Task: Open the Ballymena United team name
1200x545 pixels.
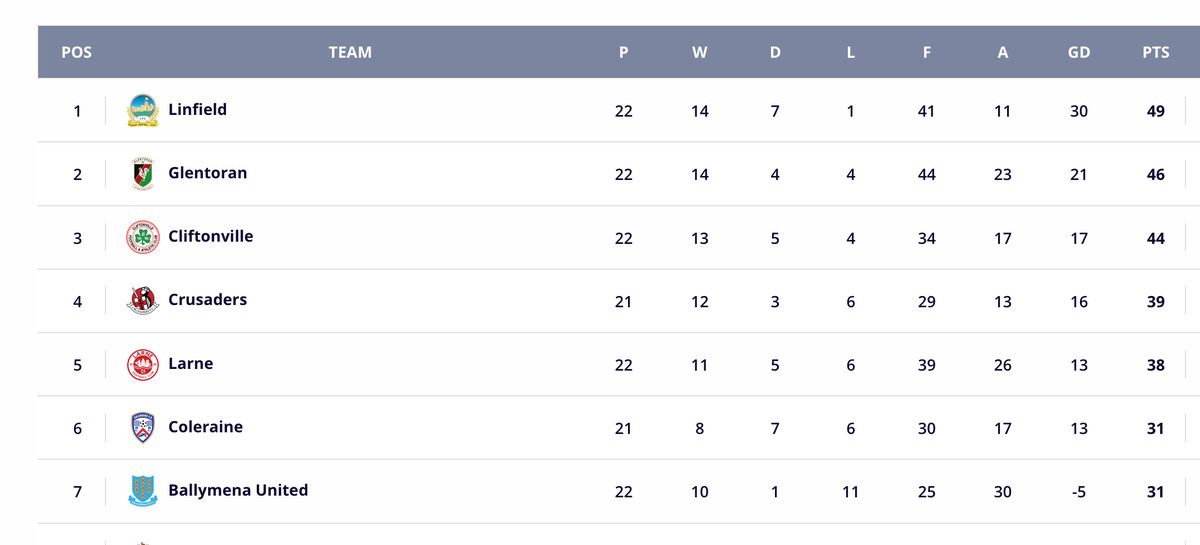Action: pyautogui.click(x=238, y=490)
